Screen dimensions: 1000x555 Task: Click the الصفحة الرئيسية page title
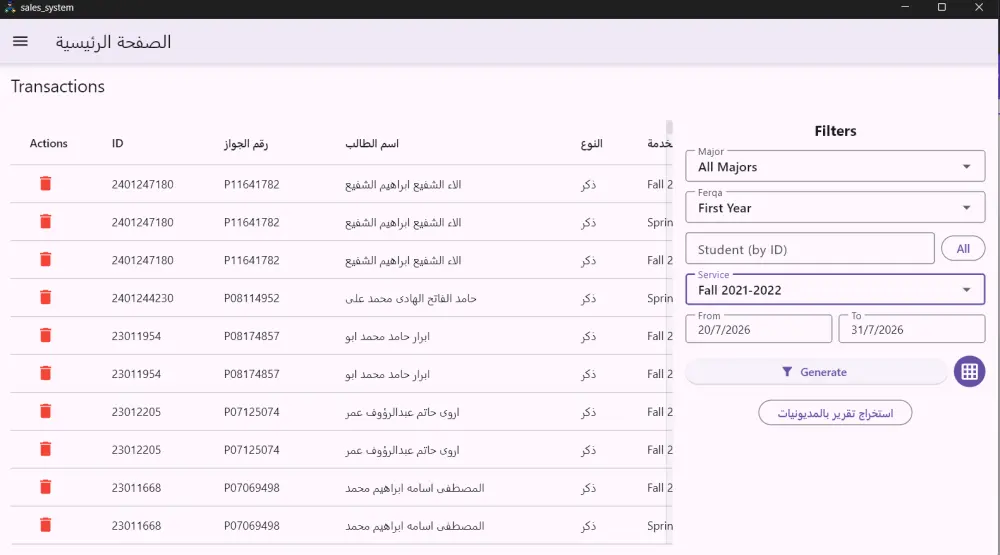tap(113, 42)
